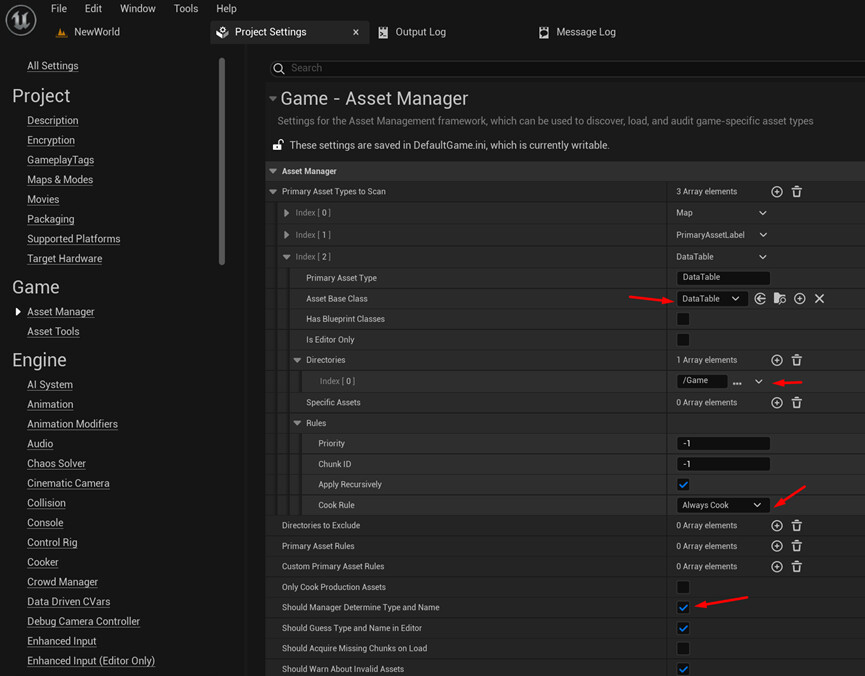The image size is (865, 676).
Task: Open the Cook Rule dropdown
Action: [x=722, y=506]
